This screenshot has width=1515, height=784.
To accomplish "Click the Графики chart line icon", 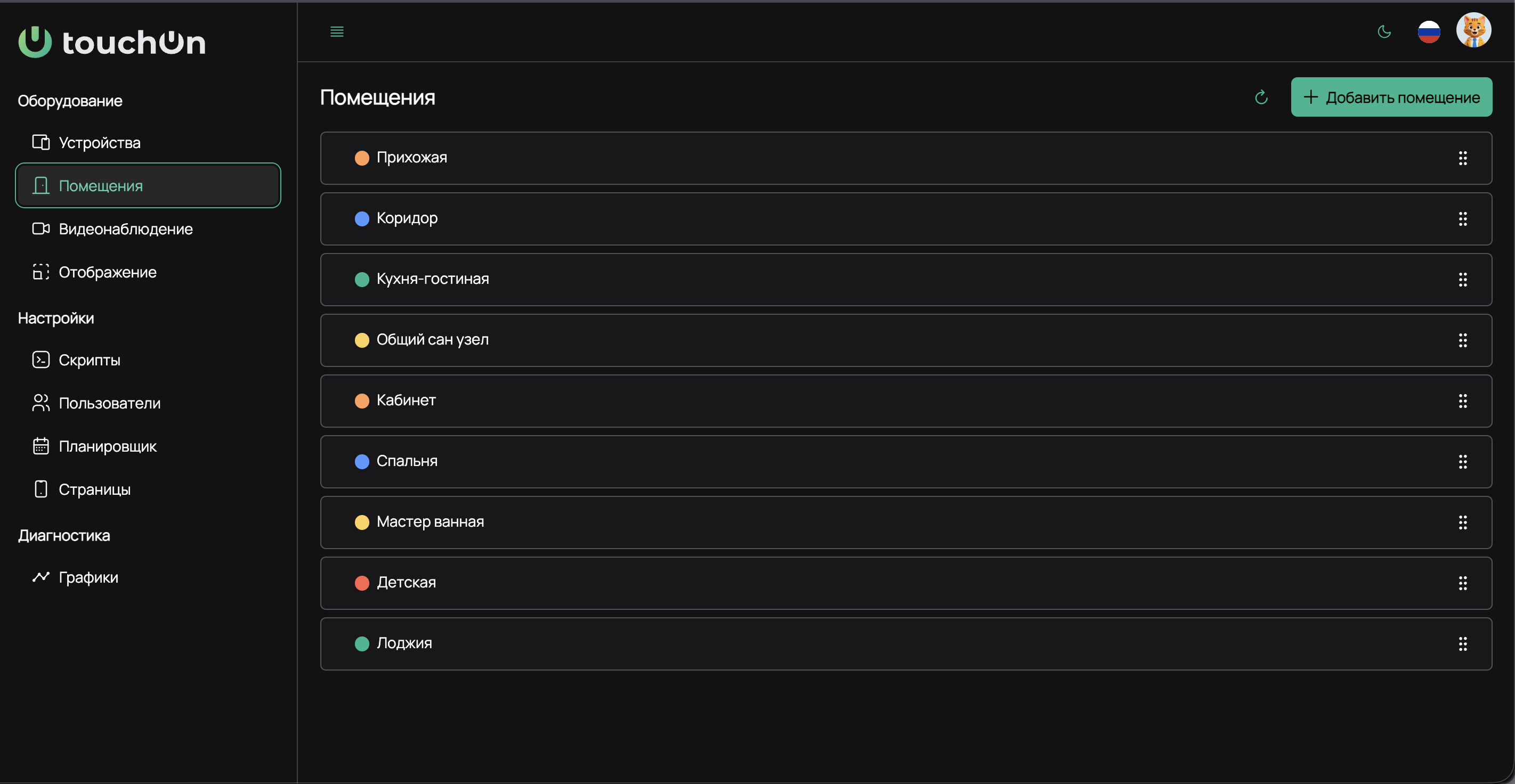I will coord(40,577).
